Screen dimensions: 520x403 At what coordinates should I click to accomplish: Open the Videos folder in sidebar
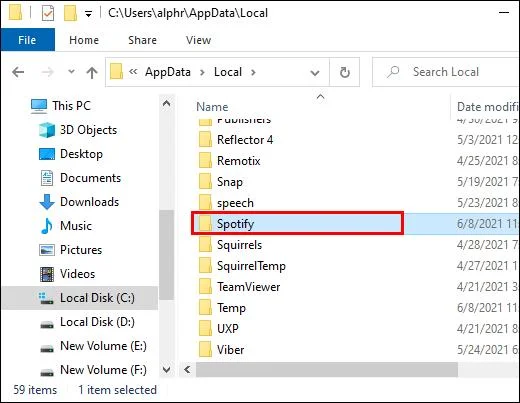(x=67, y=274)
